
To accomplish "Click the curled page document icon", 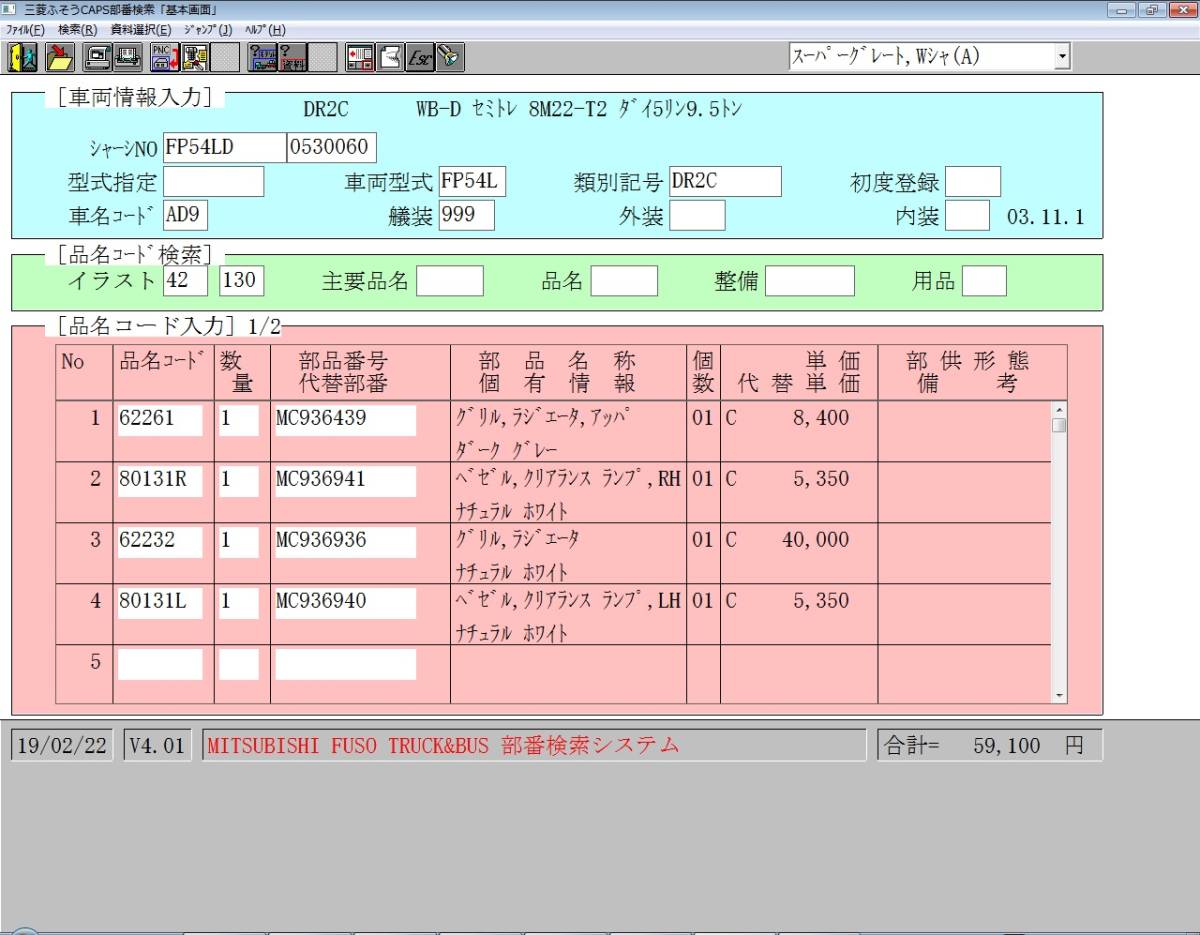I will pos(391,57).
